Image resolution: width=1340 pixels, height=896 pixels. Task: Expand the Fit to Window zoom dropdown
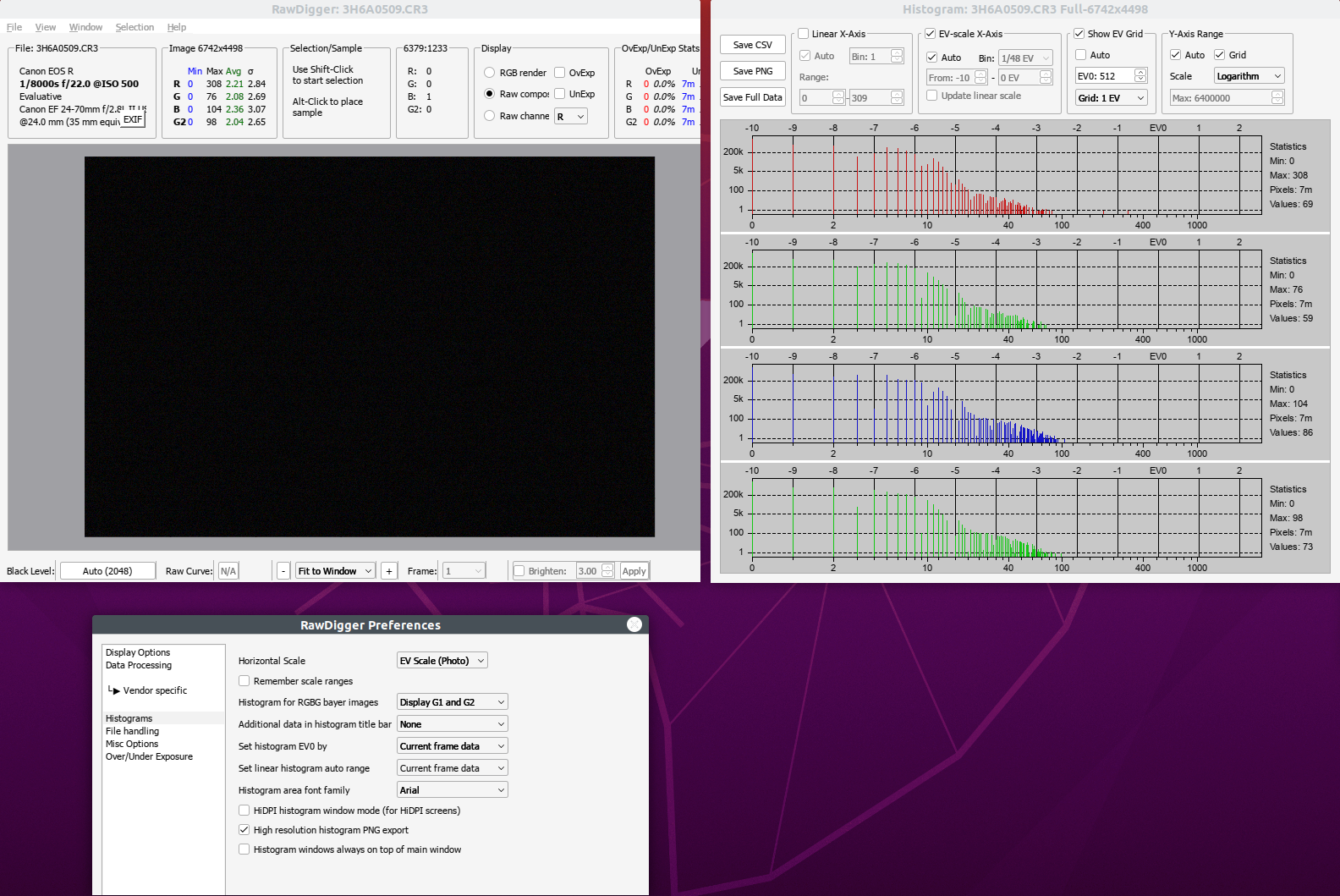click(335, 571)
